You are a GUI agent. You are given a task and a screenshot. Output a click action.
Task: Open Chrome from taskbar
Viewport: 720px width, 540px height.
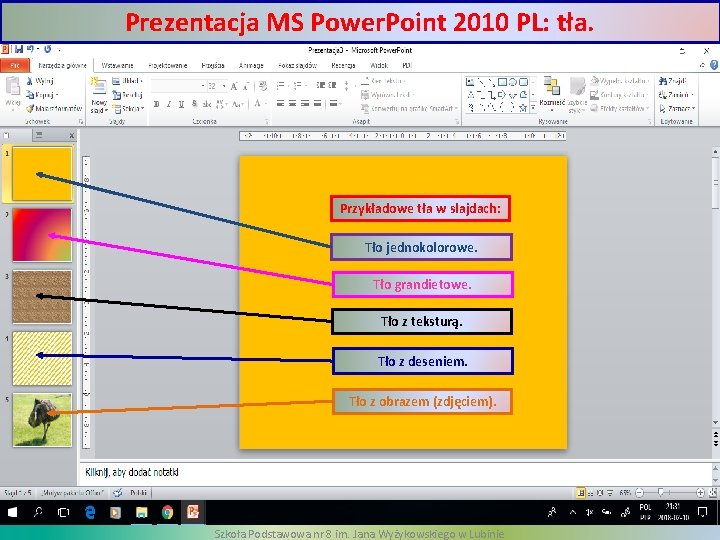pyautogui.click(x=168, y=512)
